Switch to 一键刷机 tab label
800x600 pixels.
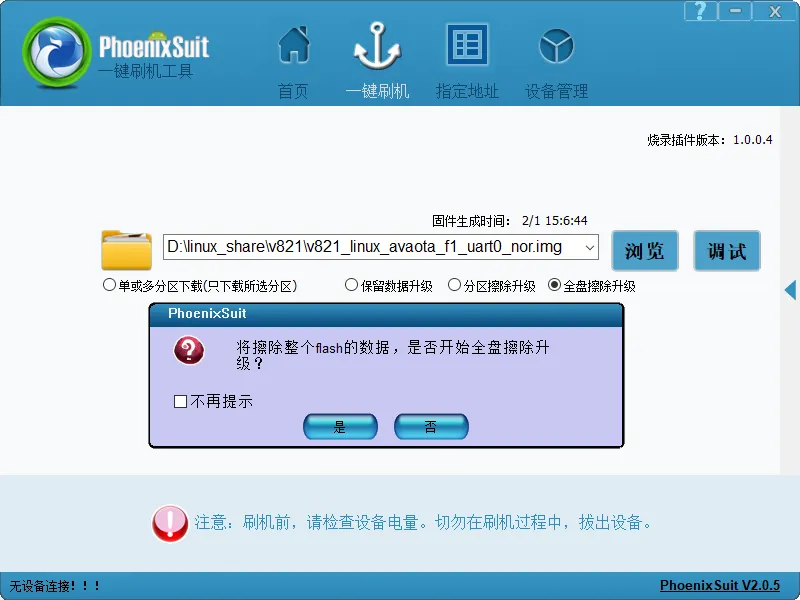377,91
